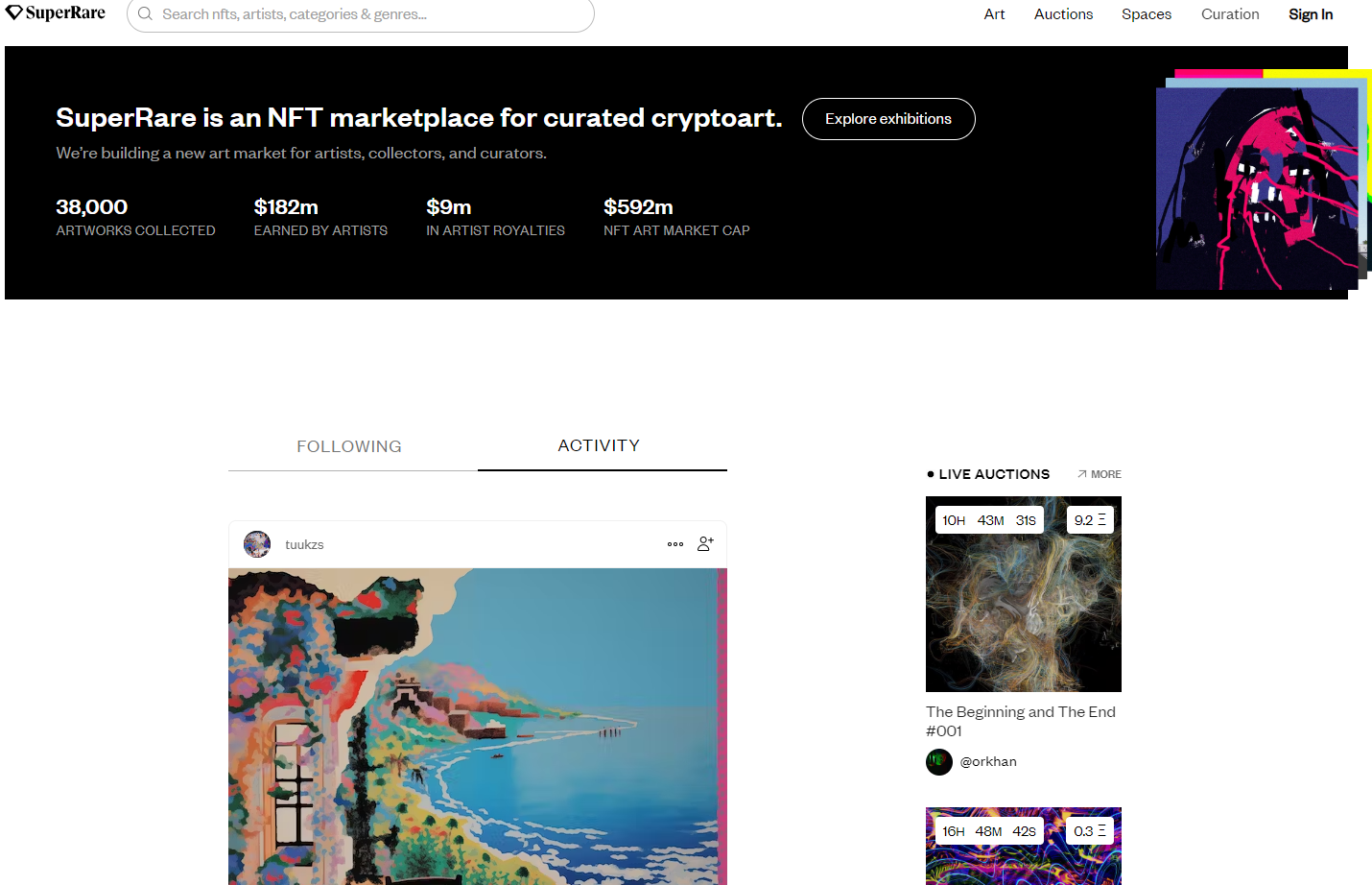1372x885 pixels.
Task: Open the Art menu item
Action: (994, 14)
